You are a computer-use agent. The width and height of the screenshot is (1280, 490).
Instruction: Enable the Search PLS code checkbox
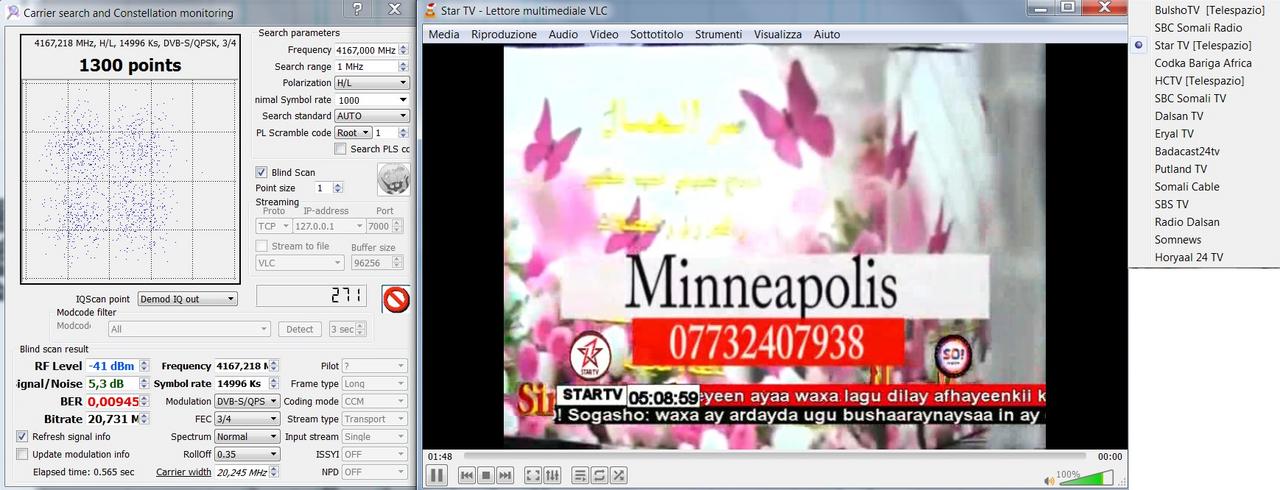(x=341, y=149)
